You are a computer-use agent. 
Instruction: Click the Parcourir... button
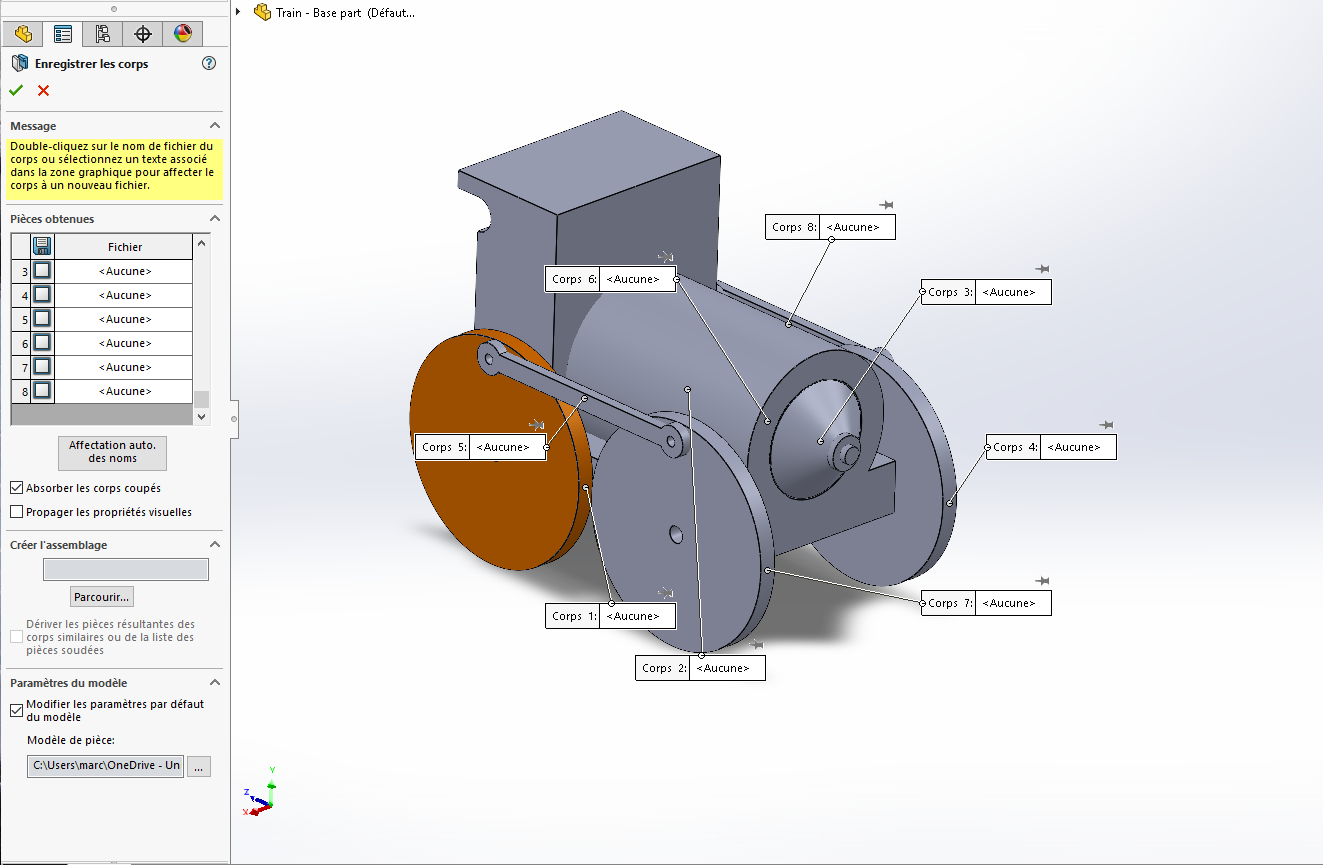point(102,597)
